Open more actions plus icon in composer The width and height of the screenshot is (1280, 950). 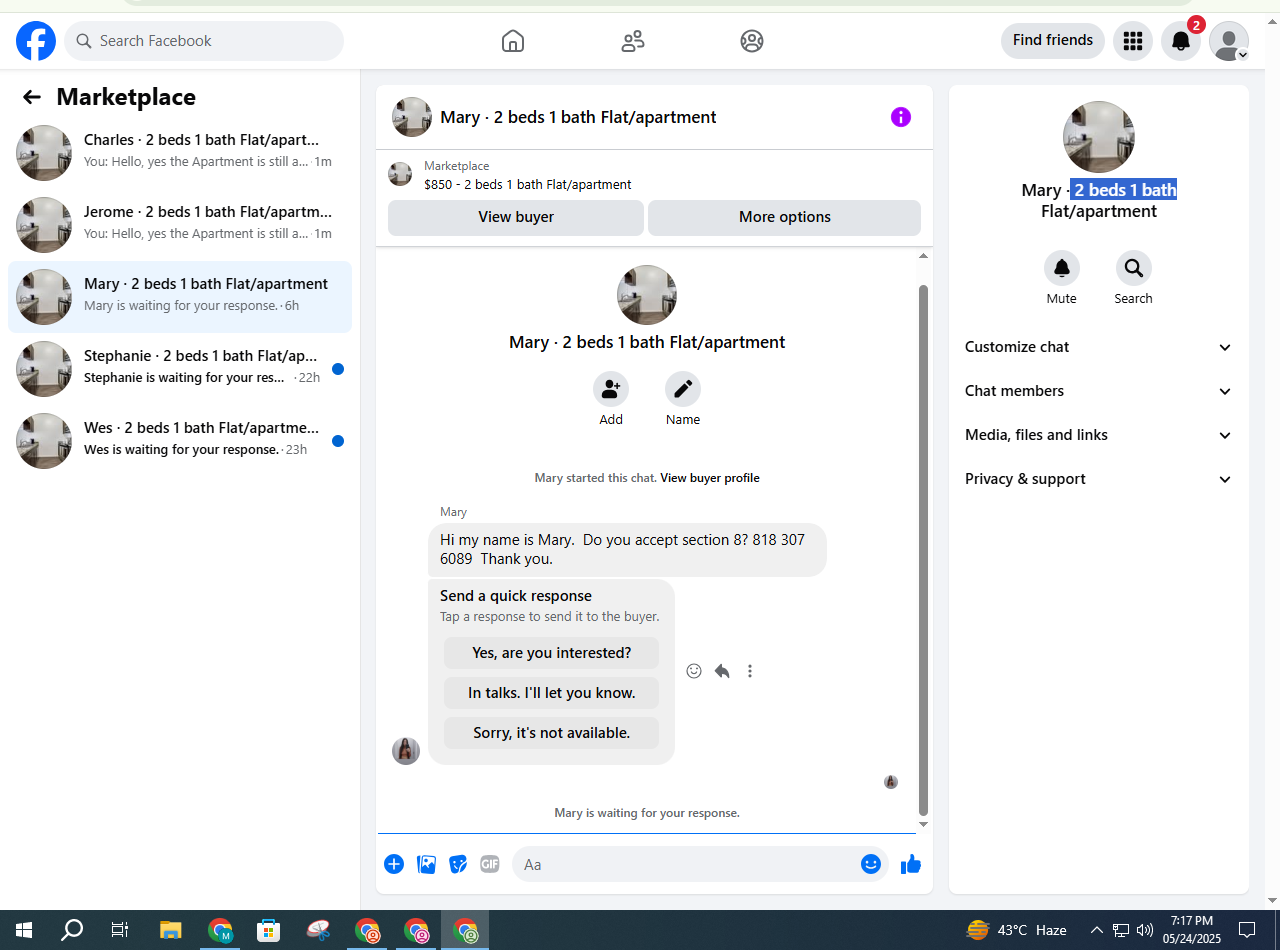point(394,864)
